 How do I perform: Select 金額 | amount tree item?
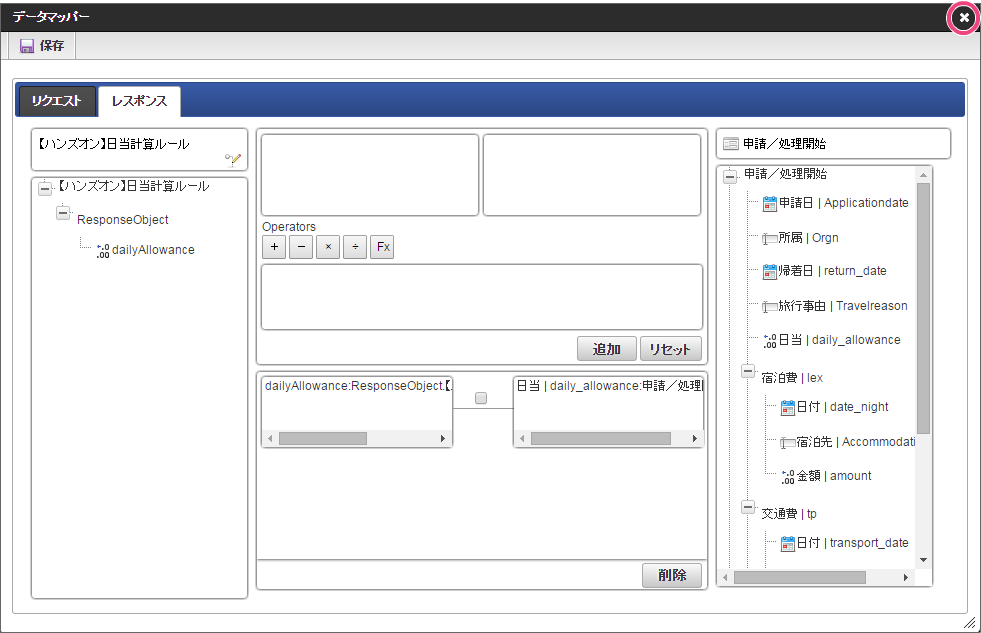834,475
